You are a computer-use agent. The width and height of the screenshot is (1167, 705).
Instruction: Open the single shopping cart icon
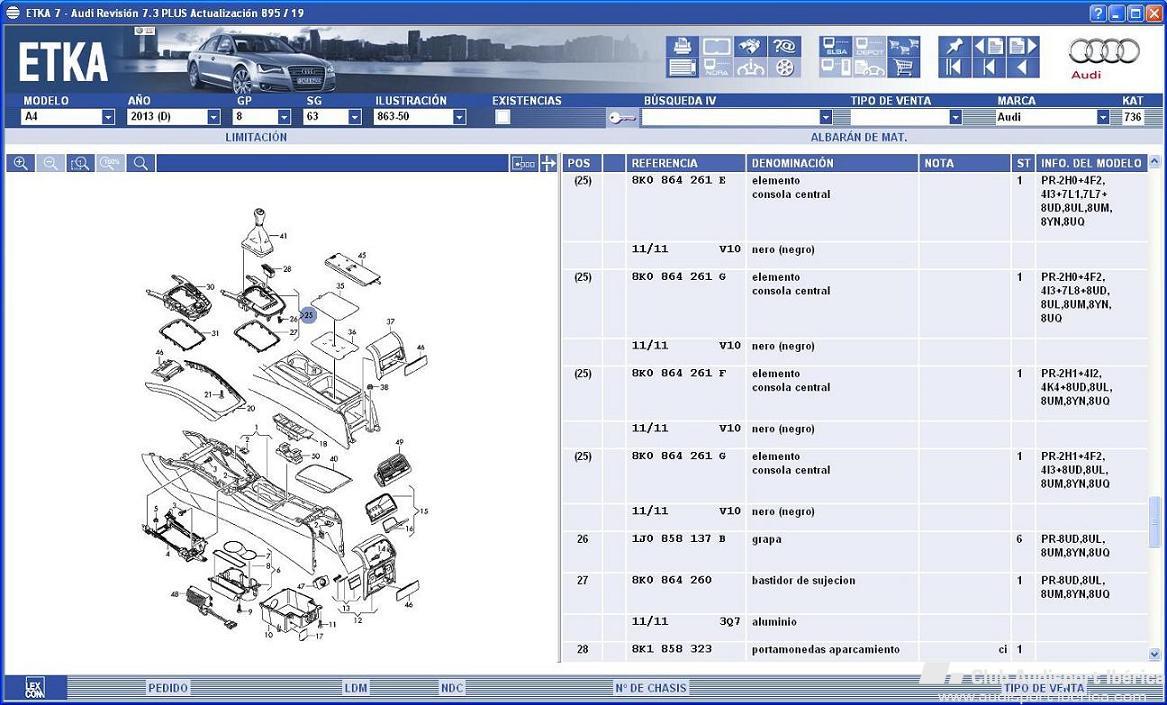(x=904, y=68)
